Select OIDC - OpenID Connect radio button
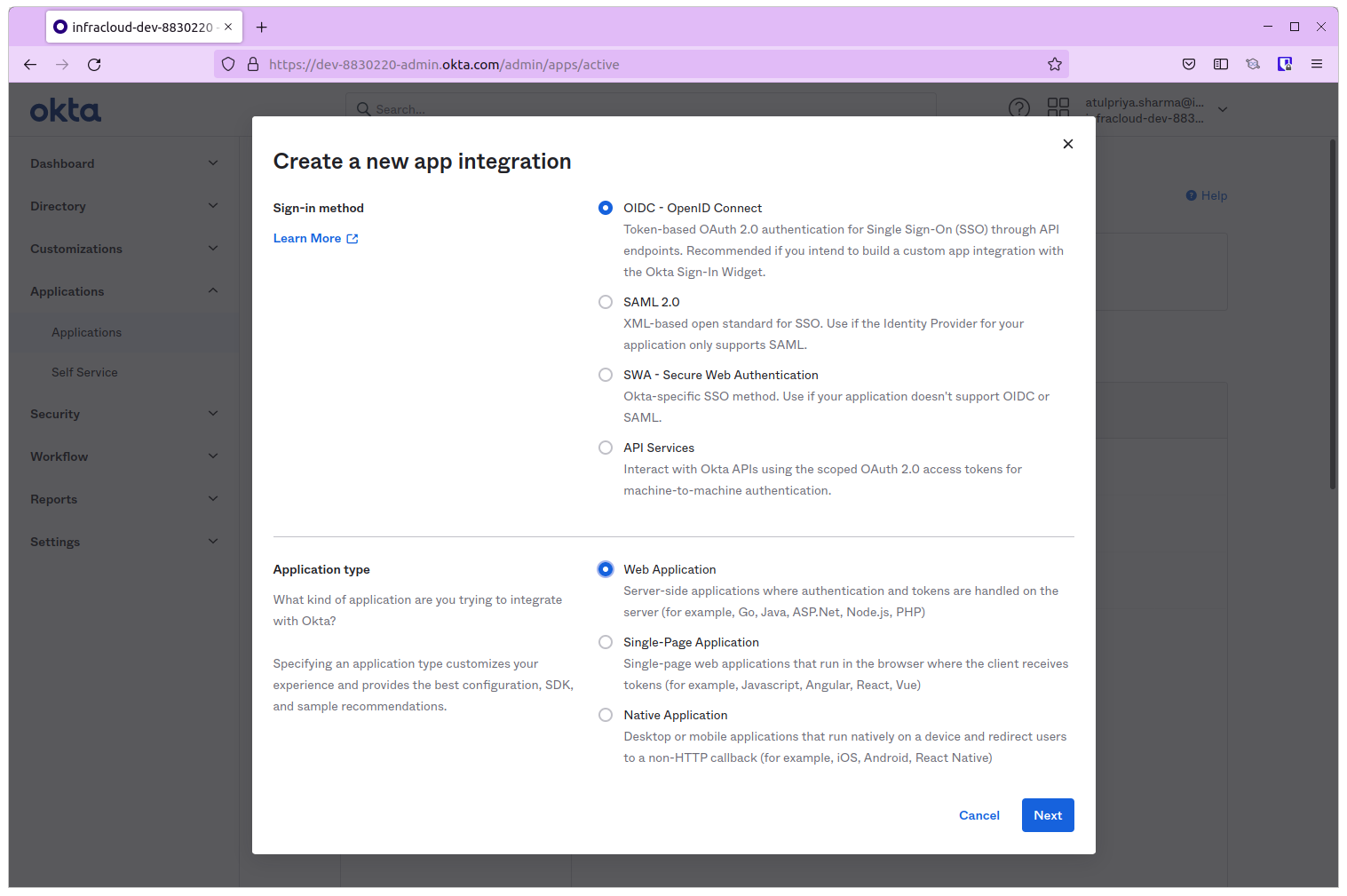 coord(606,208)
